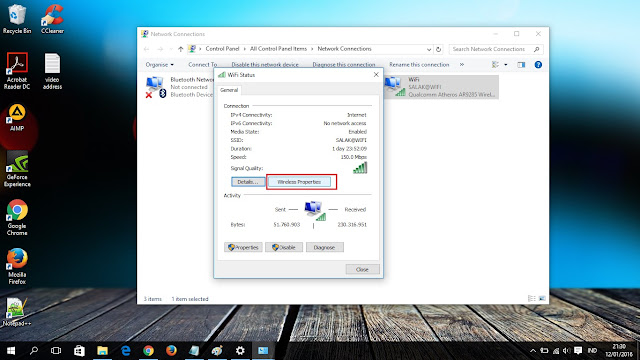
Task: Open Google Chrome desktop shortcut
Action: pos(17,218)
